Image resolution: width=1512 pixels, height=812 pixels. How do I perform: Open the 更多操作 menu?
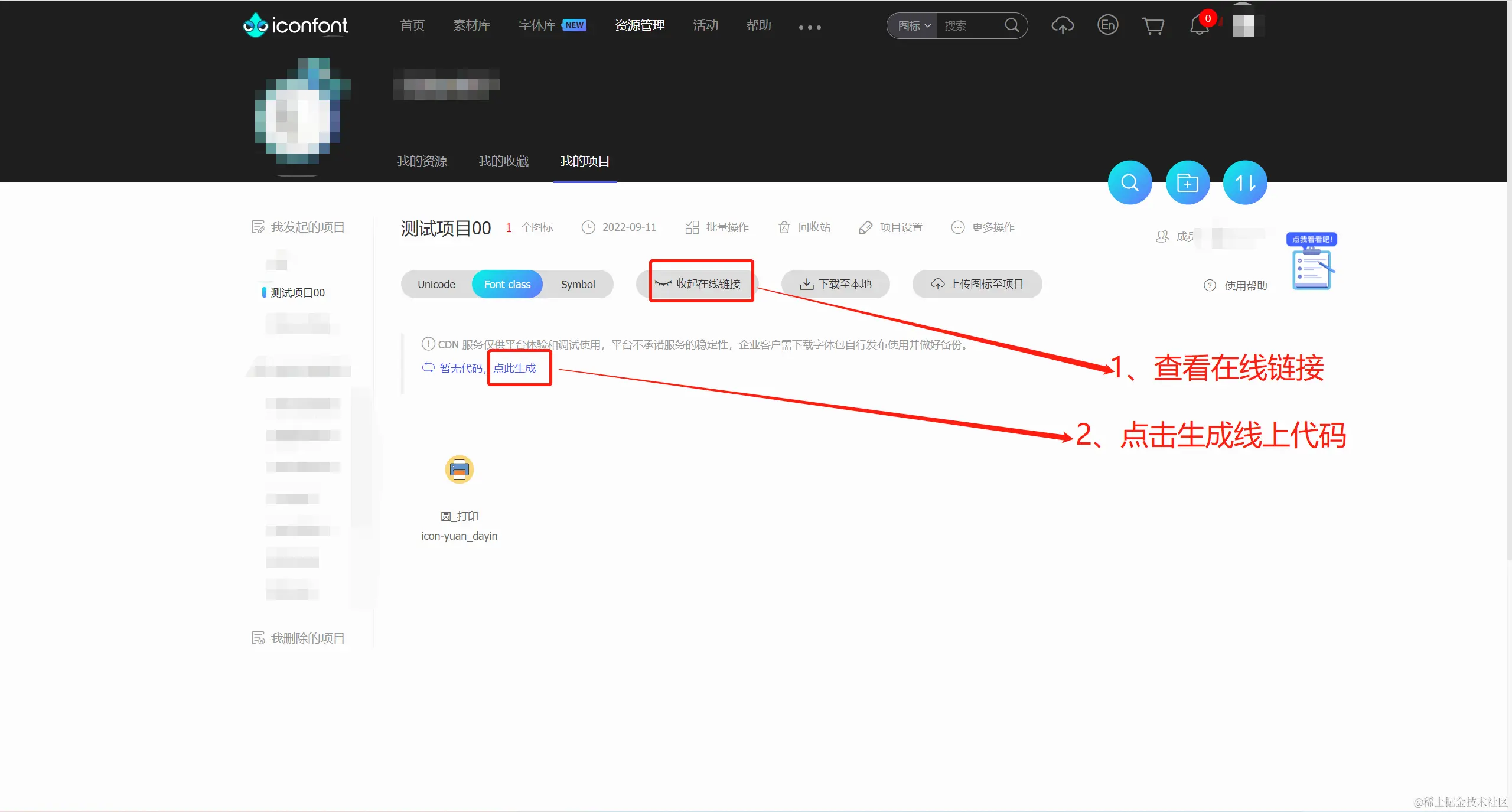[983, 227]
